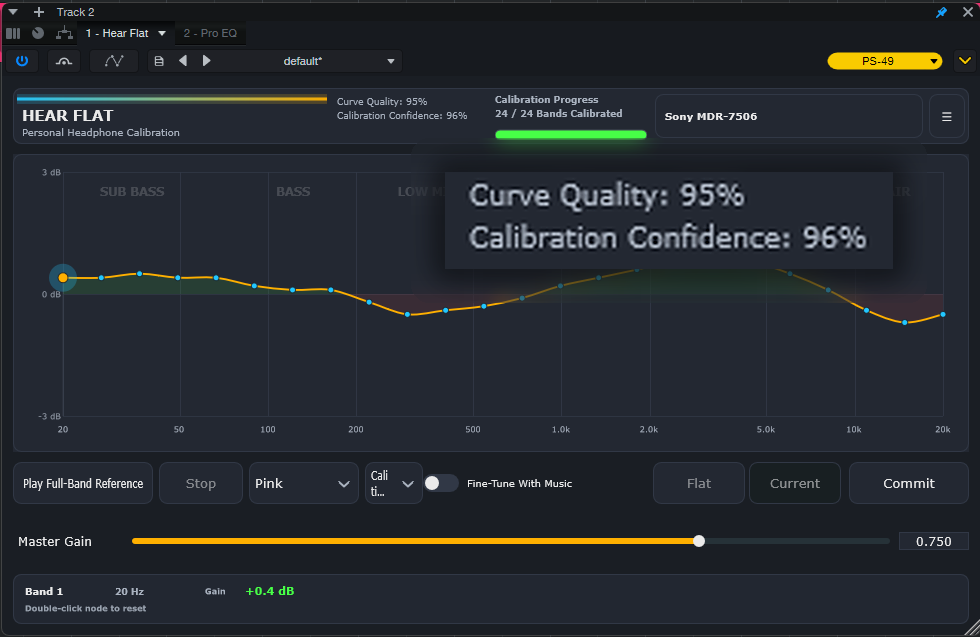Click the plus icon beside Track 2
The width and height of the screenshot is (980, 637).
[39, 12]
